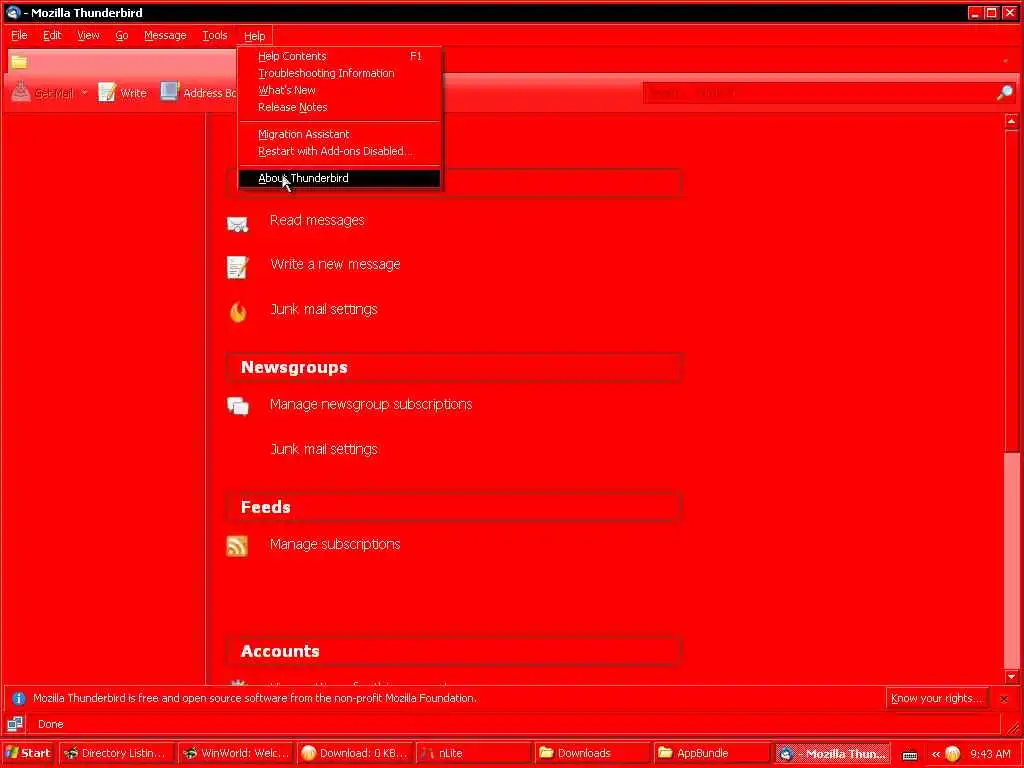Click the Write toolbar button

click(123, 93)
